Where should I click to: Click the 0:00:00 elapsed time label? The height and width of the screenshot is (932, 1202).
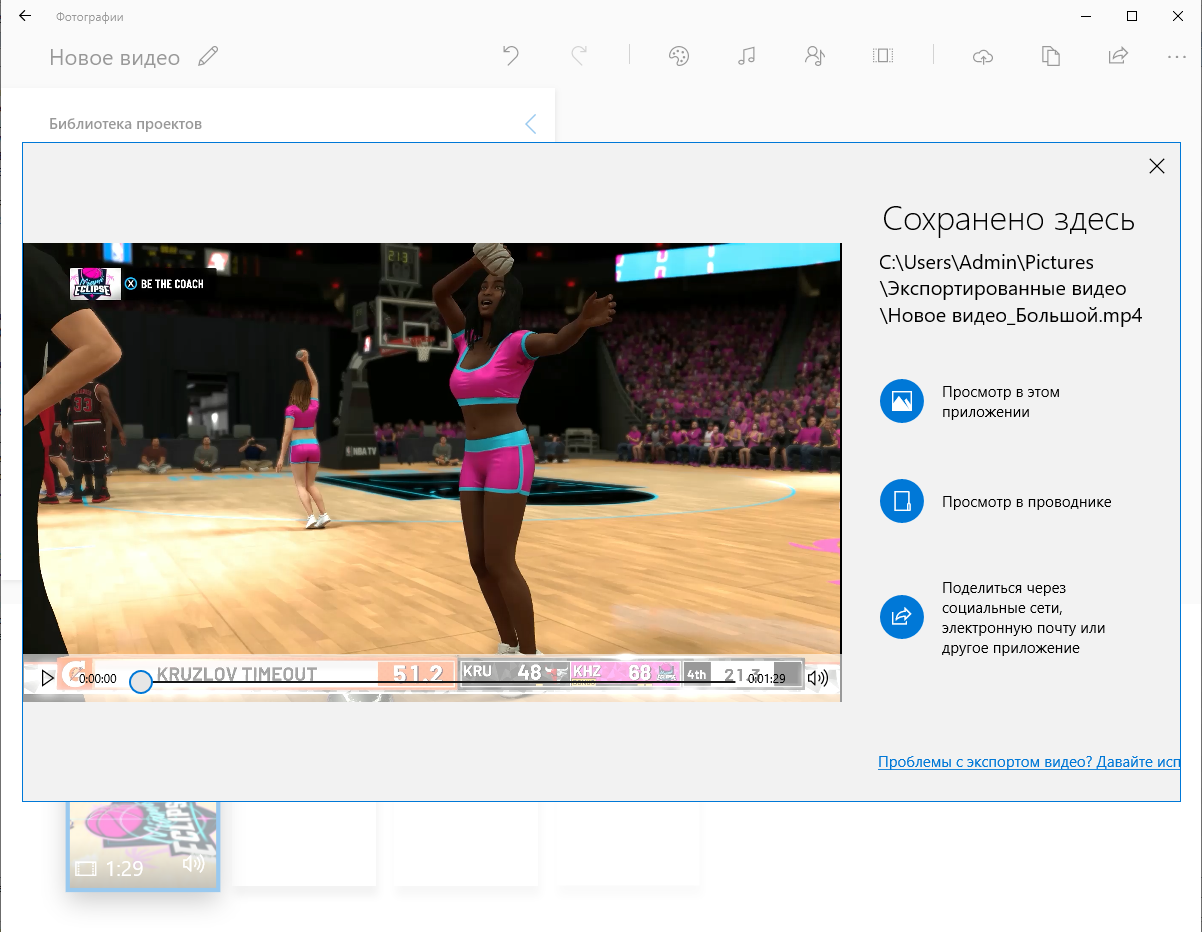pyautogui.click(x=98, y=678)
